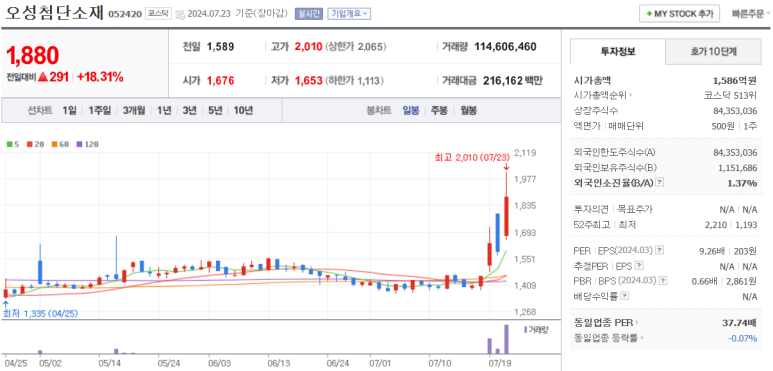Click the 전일 value 1,589
The image size is (773, 371).
(x=220, y=47)
